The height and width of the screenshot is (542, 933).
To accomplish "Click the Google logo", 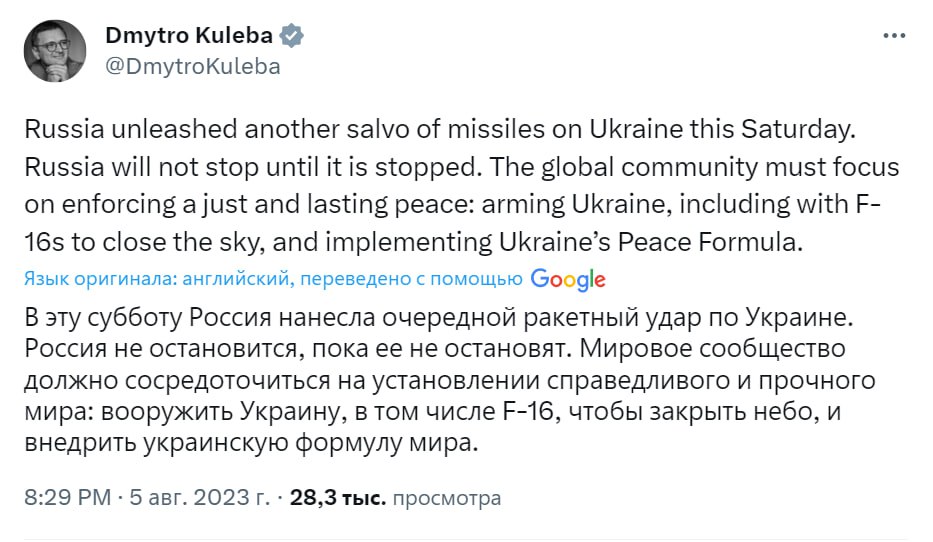I will point(568,279).
